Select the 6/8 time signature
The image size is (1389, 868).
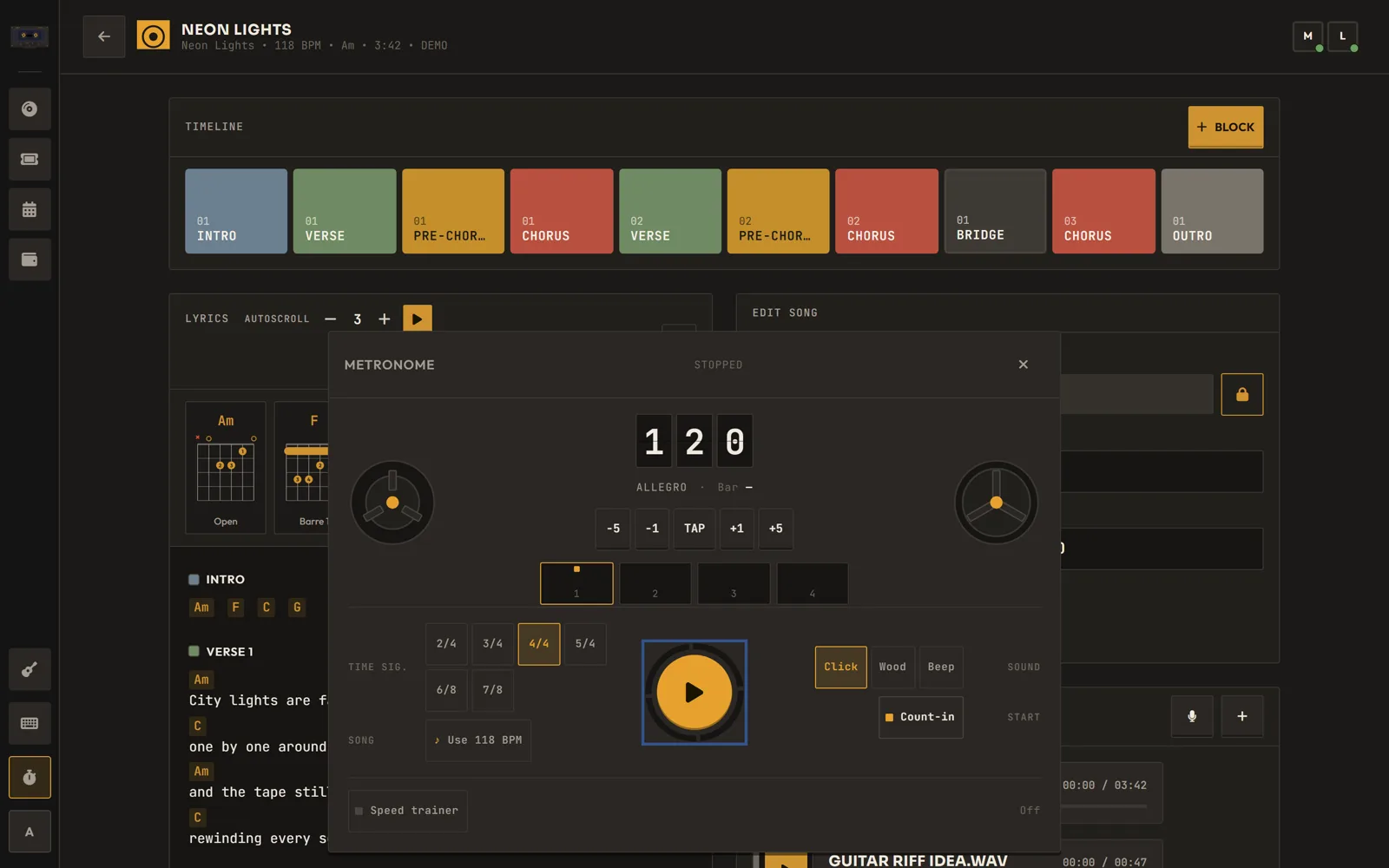click(446, 690)
